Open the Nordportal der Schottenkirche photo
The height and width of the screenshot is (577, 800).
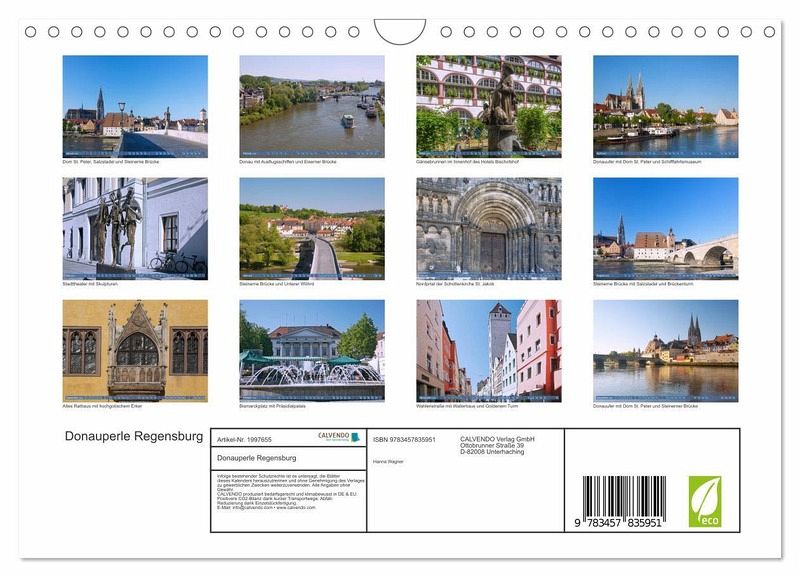coord(489,229)
